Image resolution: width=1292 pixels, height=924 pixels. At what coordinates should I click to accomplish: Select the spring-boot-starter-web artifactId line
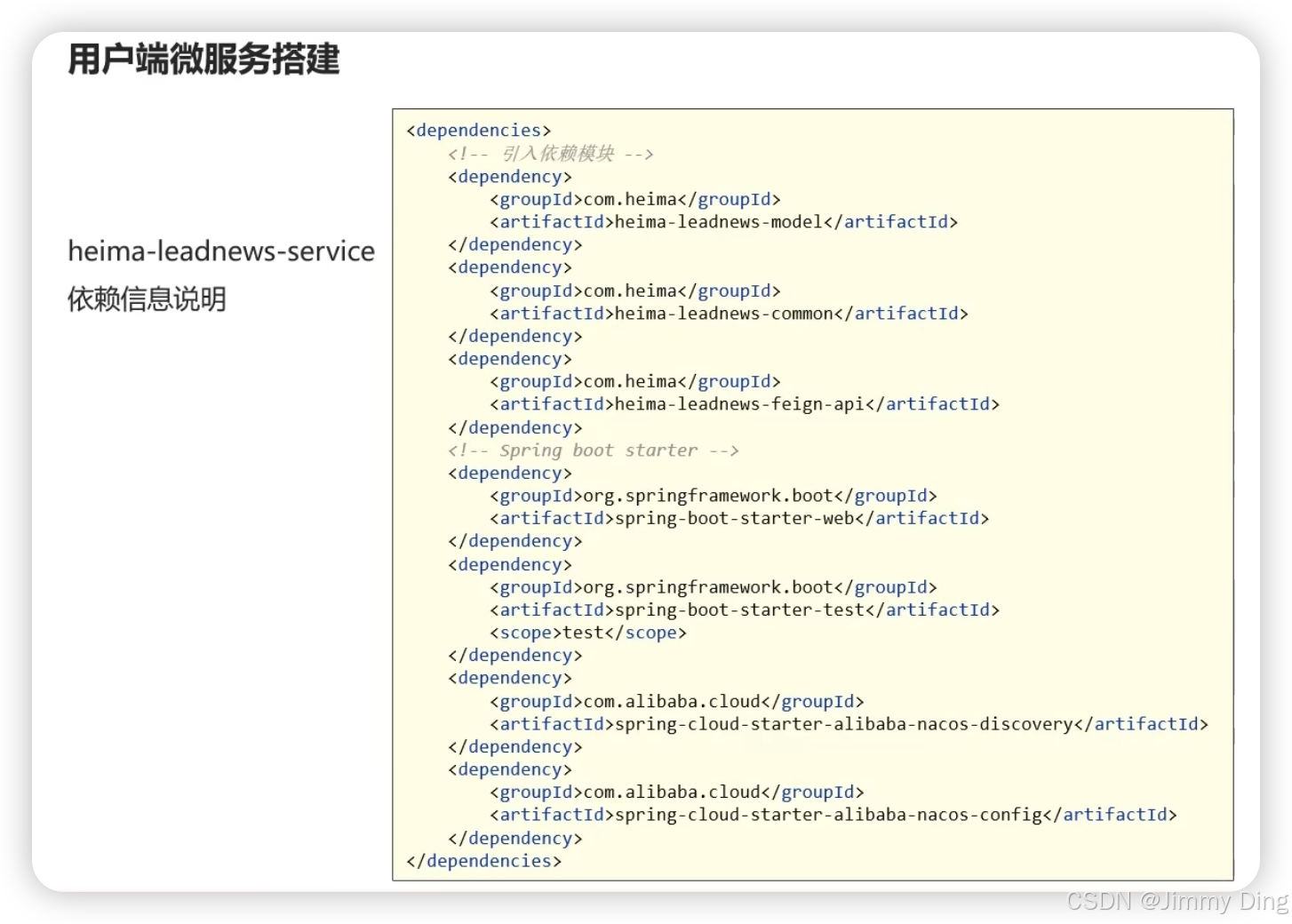(x=739, y=518)
